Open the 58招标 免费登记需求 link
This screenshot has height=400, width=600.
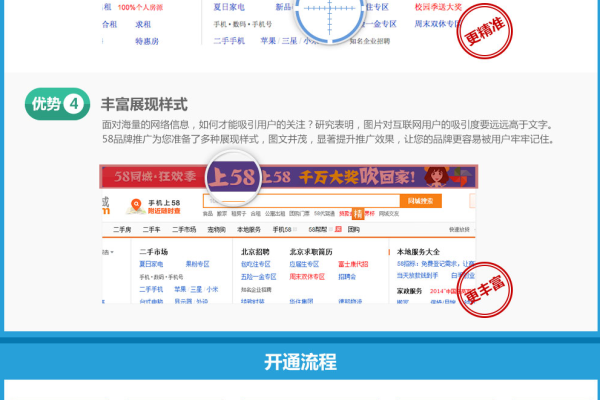[436, 264]
